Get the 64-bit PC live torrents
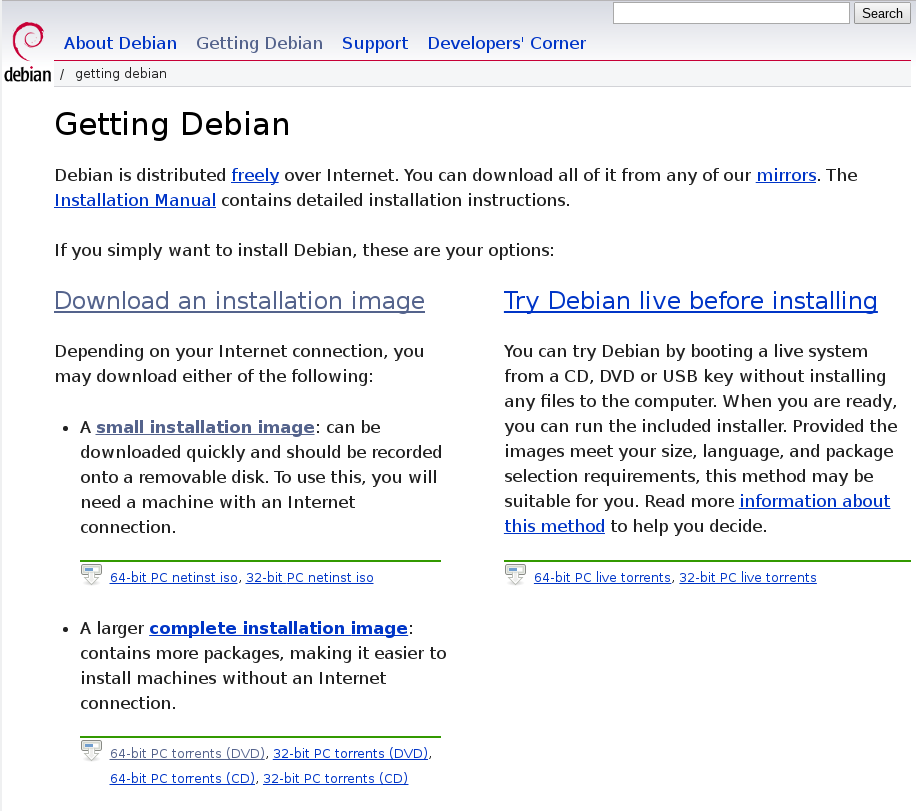Image resolution: width=916 pixels, height=811 pixels. [x=602, y=578]
